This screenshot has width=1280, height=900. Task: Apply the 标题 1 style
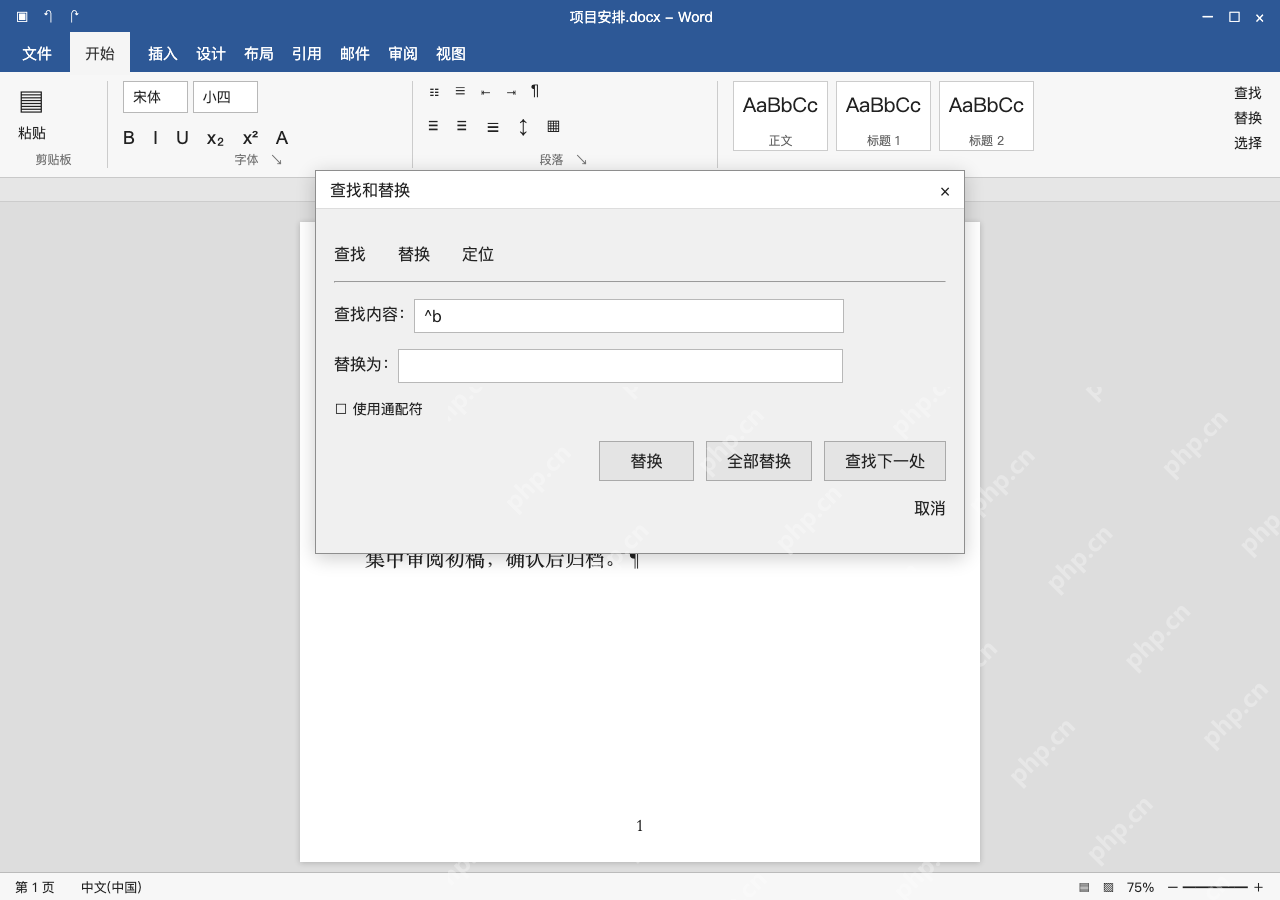pyautogui.click(x=883, y=116)
